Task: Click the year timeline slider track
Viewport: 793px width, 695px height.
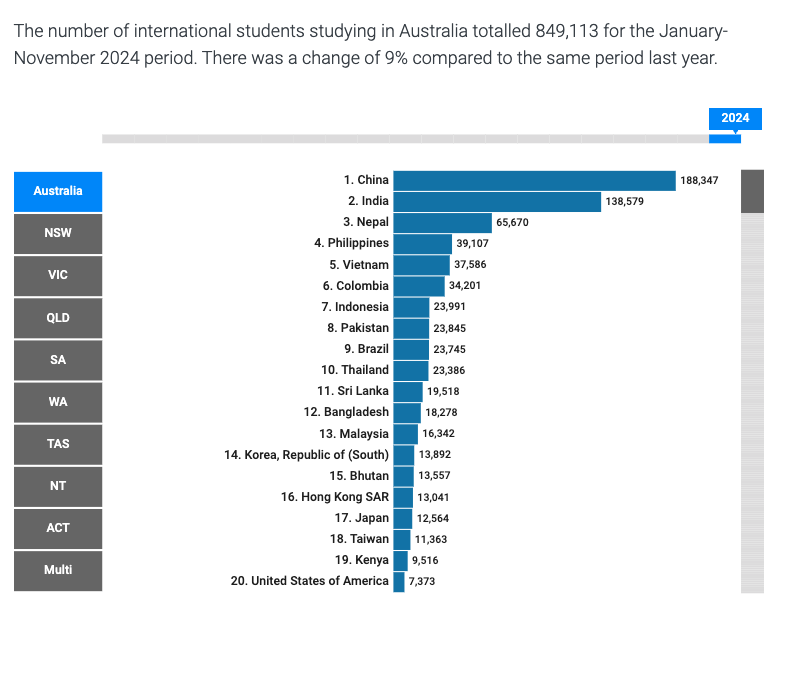Action: [400, 138]
